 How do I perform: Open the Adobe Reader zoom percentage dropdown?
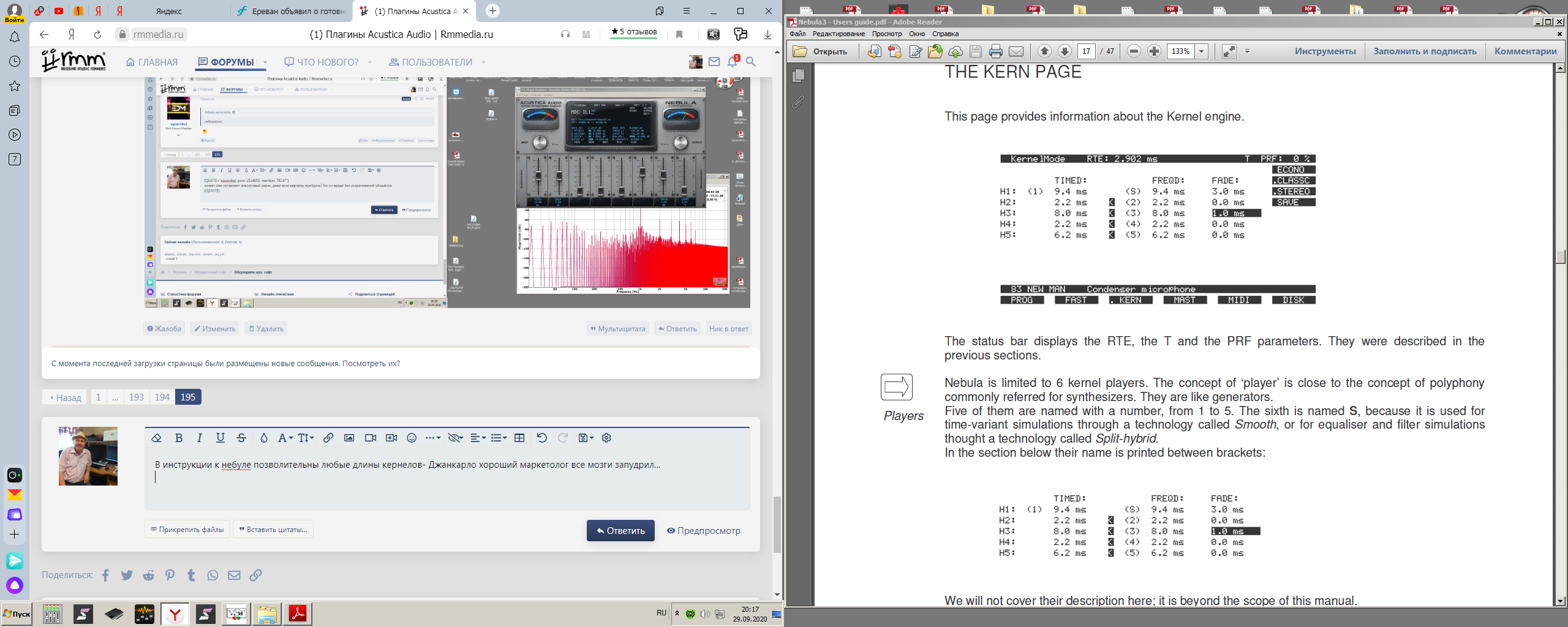click(1202, 51)
